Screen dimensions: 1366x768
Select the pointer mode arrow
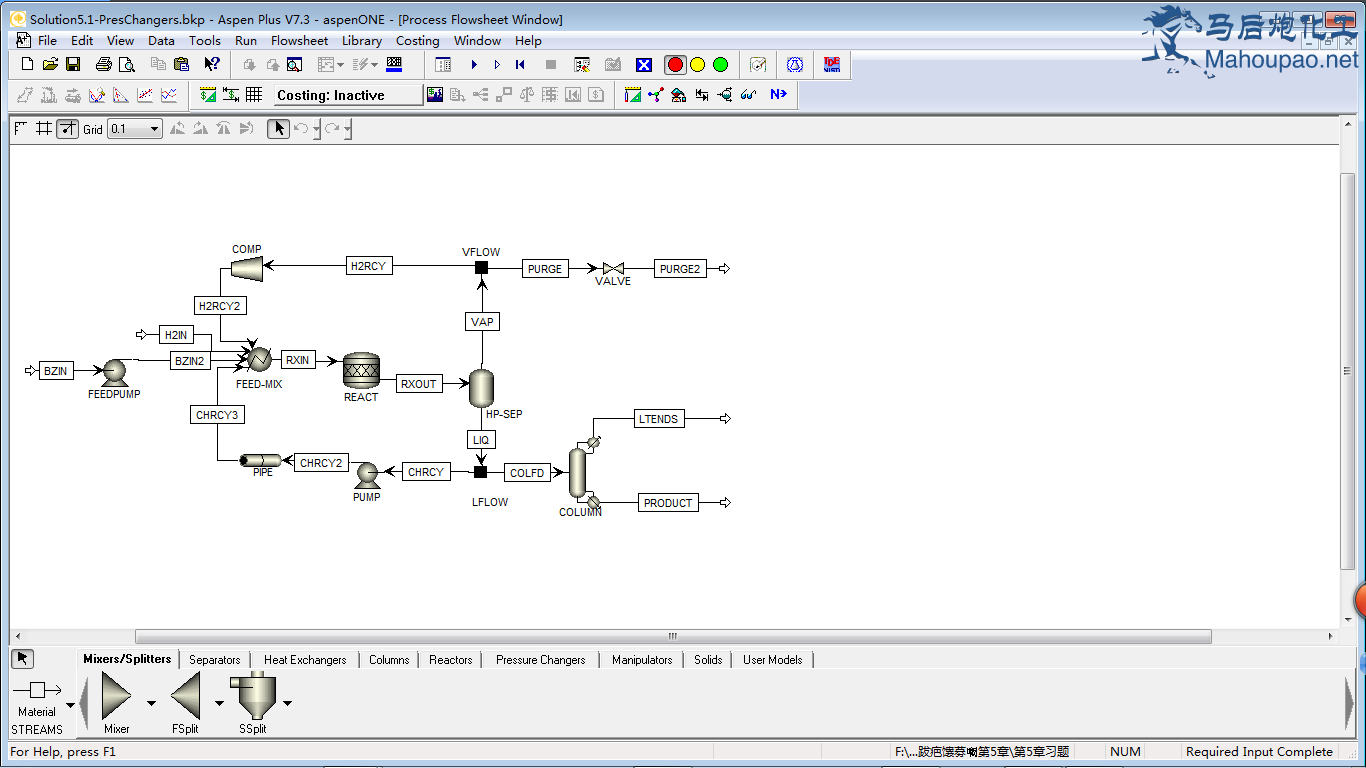click(x=279, y=128)
